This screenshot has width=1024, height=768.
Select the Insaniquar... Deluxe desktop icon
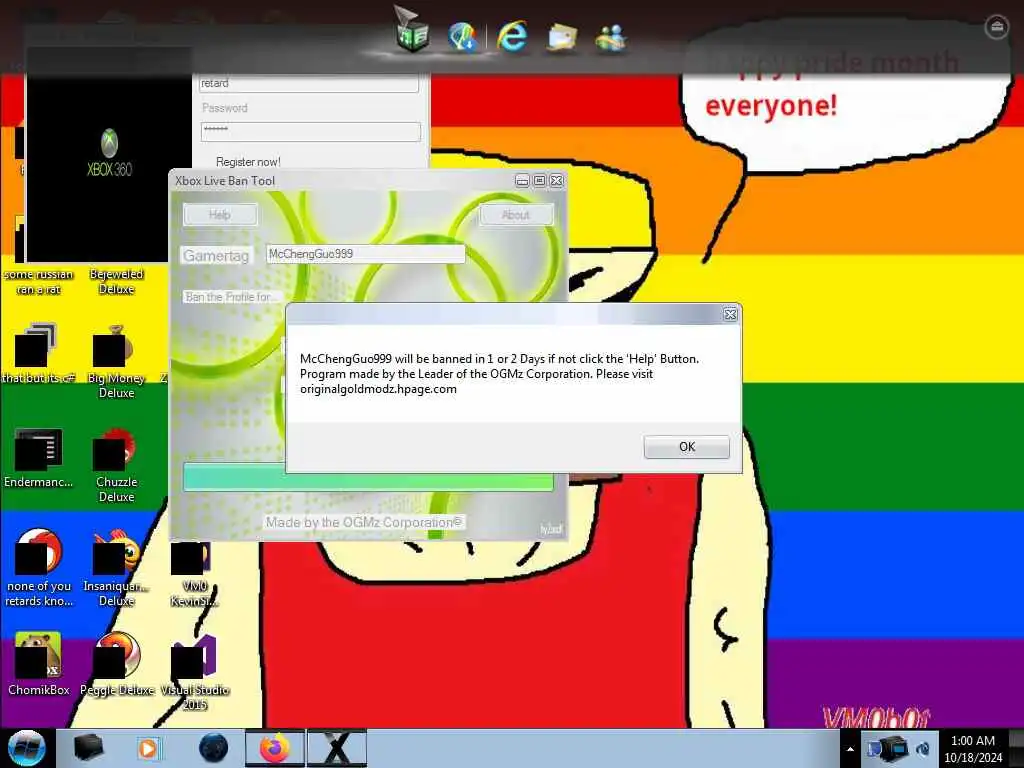[116, 569]
